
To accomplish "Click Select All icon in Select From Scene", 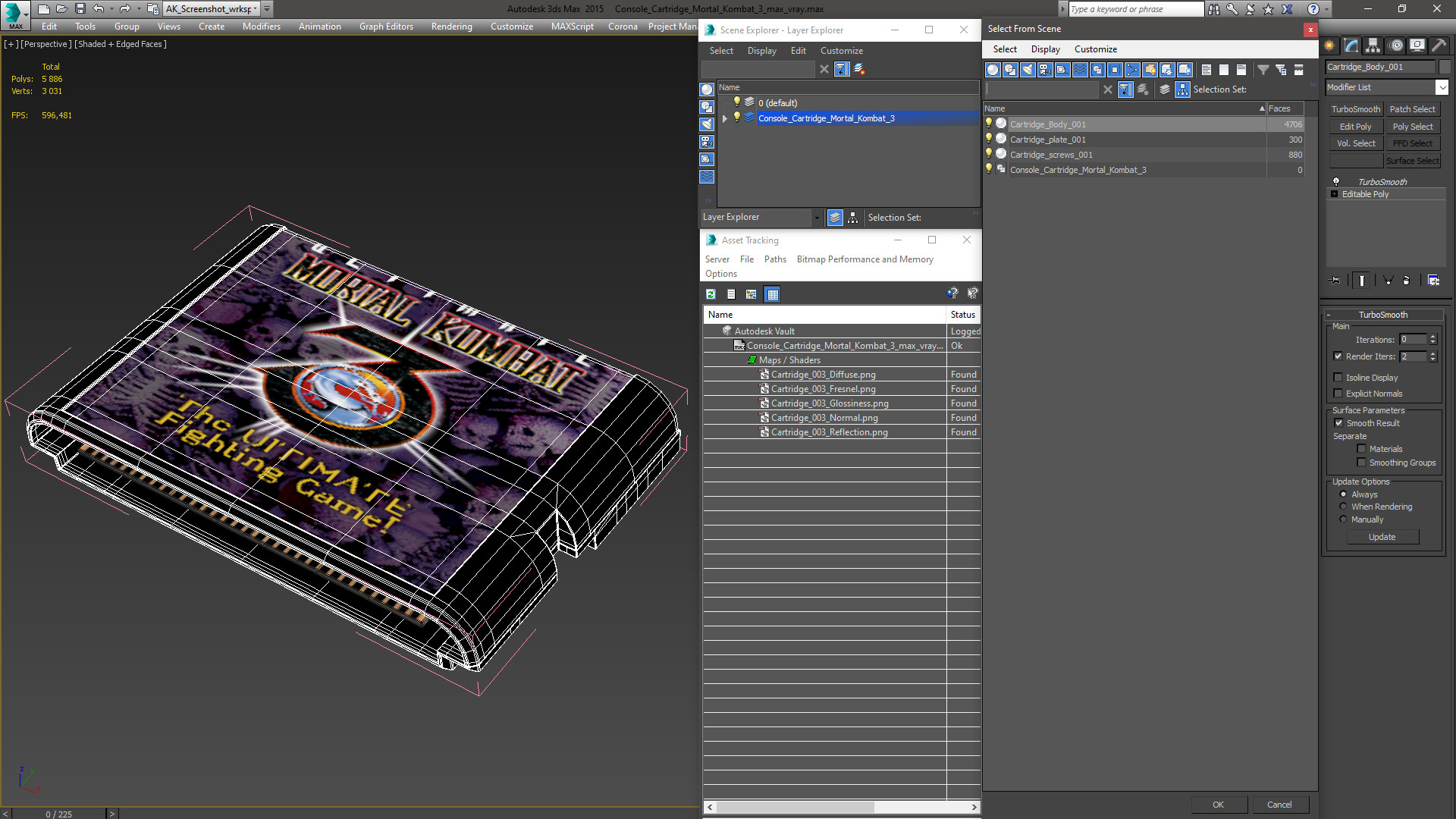I will point(1207,70).
